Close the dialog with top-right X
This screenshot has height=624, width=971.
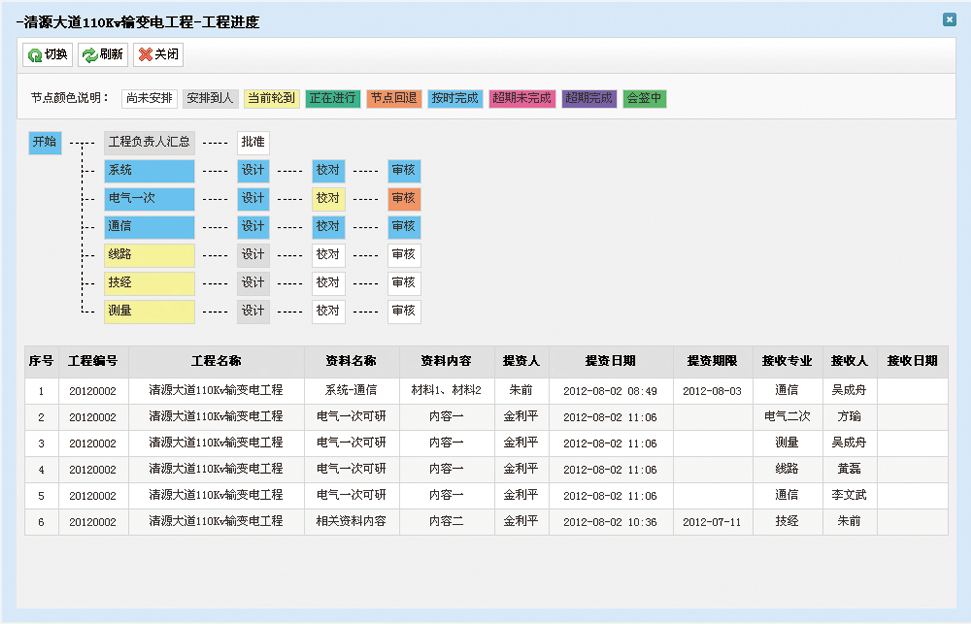click(949, 20)
